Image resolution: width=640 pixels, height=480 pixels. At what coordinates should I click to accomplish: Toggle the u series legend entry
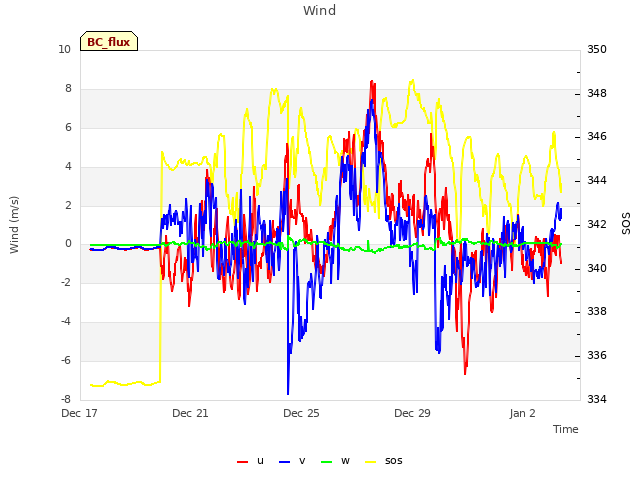click(250, 461)
